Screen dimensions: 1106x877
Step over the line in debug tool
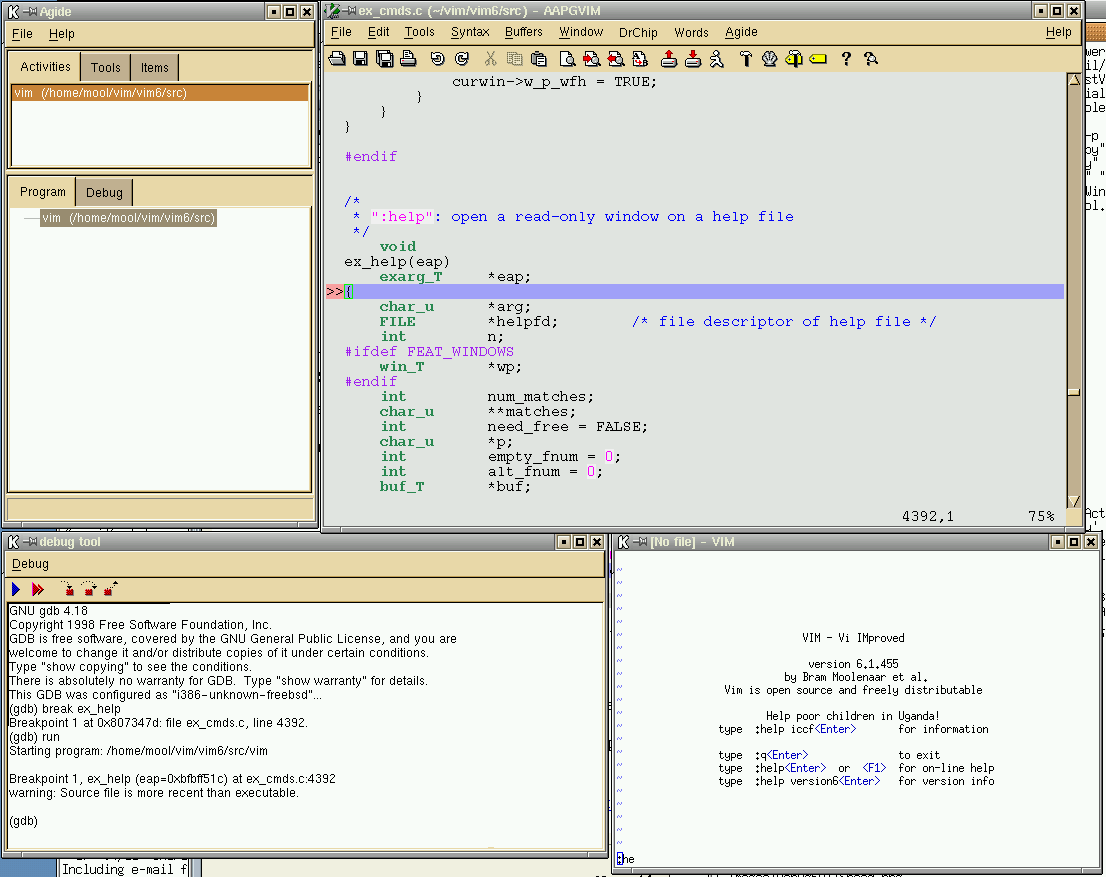click(89, 589)
